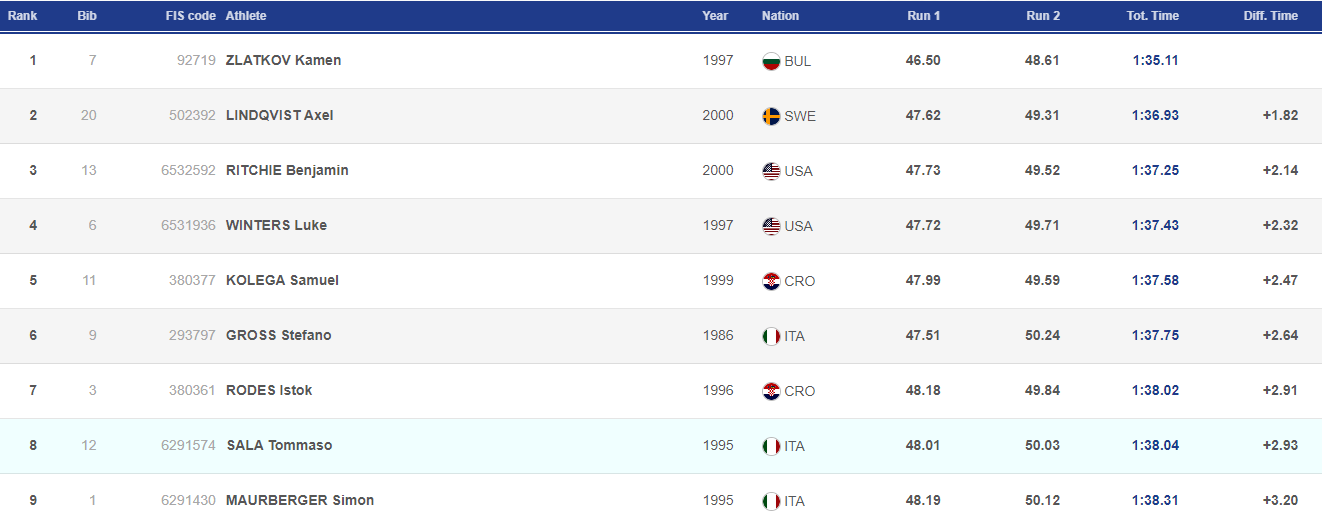1322x527 pixels.
Task: Open athlete ZLATKOV Kamen's profile
Action: click(x=283, y=60)
